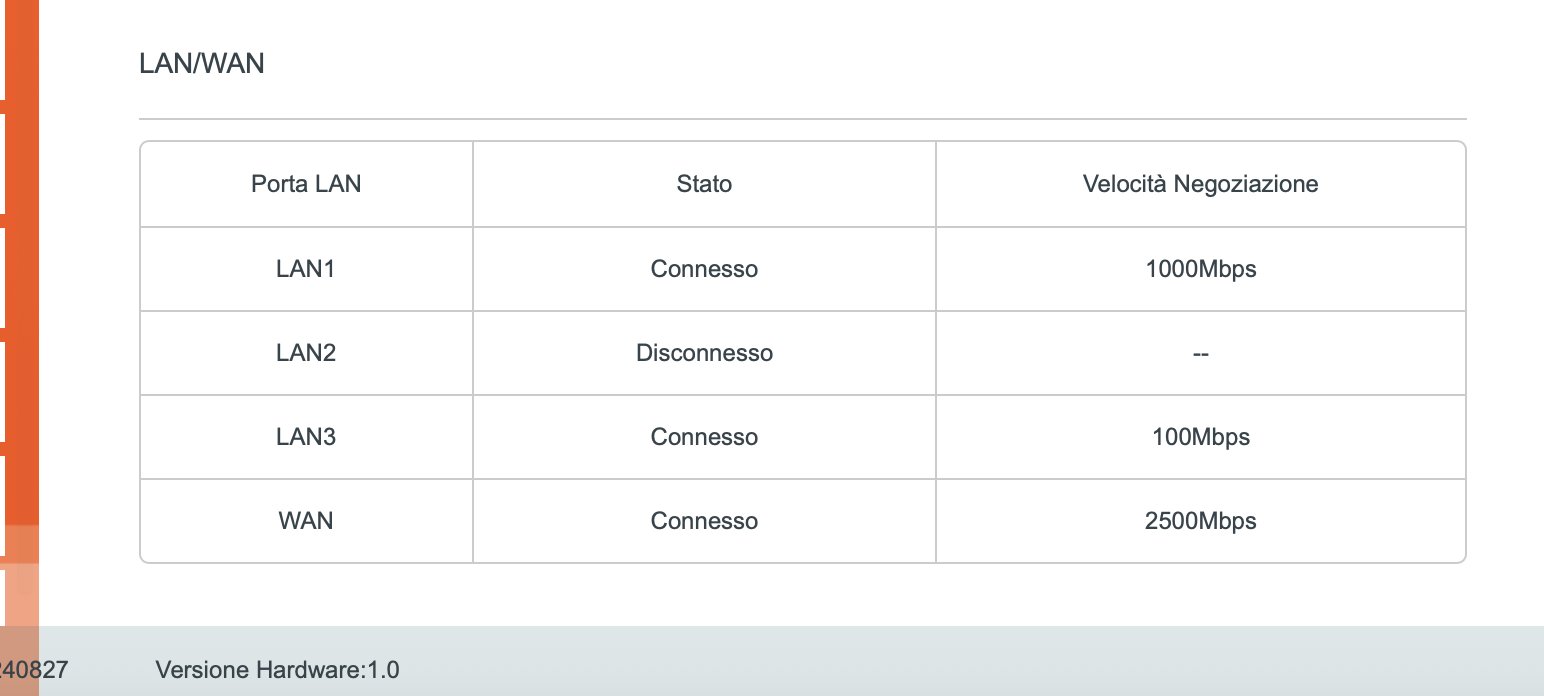The height and width of the screenshot is (696, 1544).
Task: Click the 100Mbps speed value
Action: click(x=1200, y=437)
